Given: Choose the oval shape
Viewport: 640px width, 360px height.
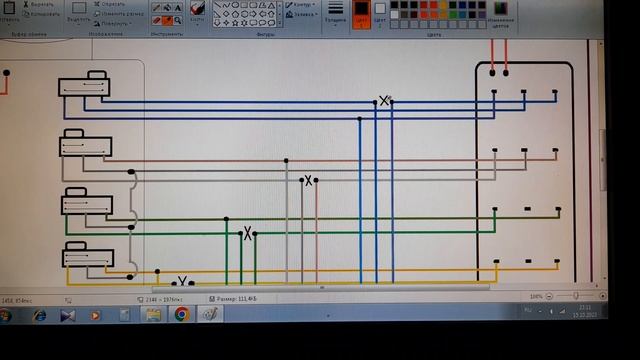Looking at the screenshot, I should pyautogui.click(x=236, y=6).
